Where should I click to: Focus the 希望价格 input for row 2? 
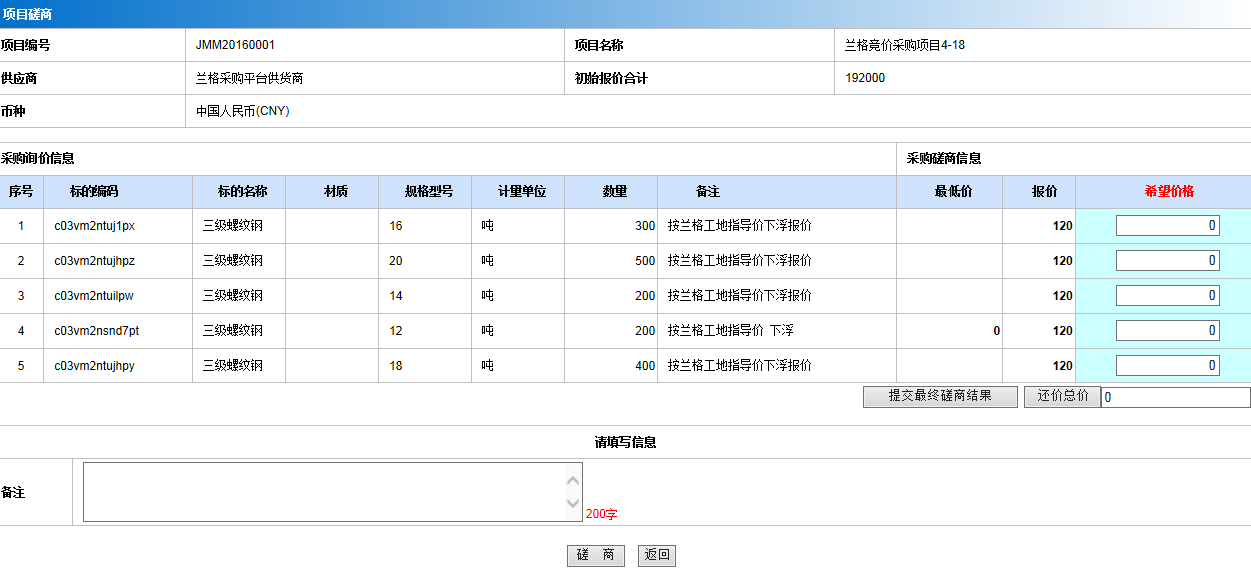pos(1167,261)
